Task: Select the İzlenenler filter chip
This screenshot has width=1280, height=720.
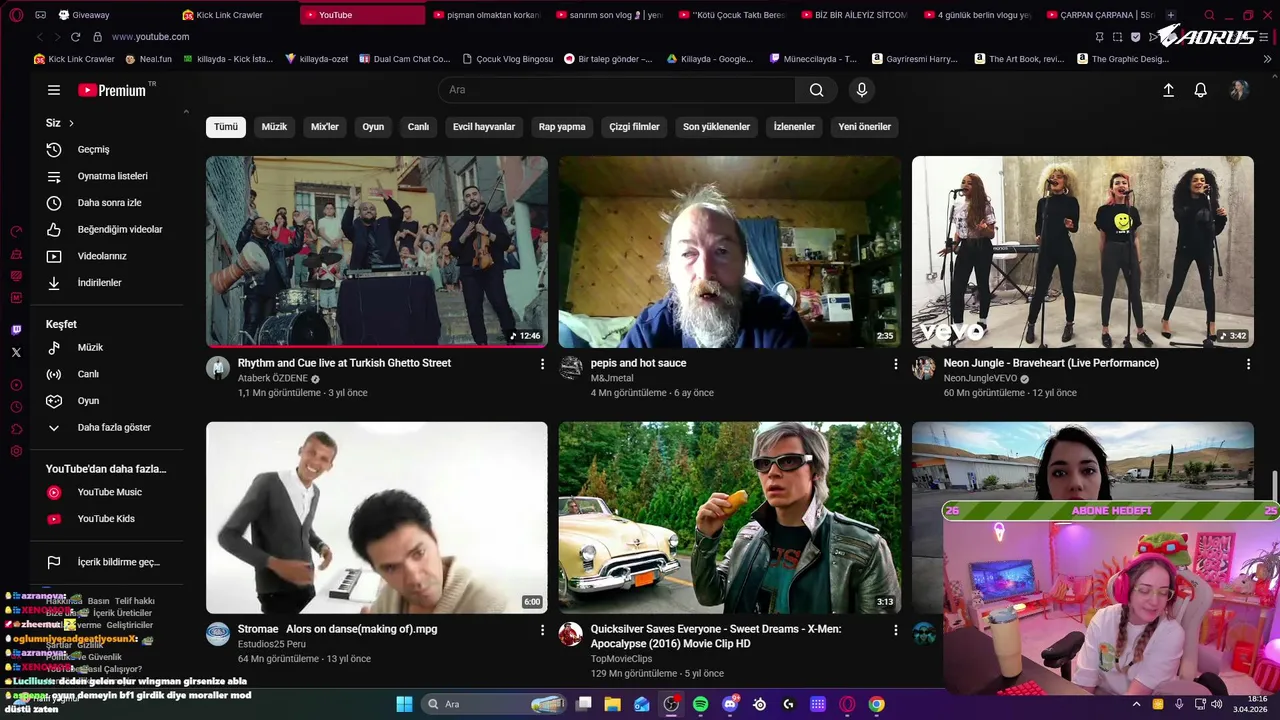Action: (x=794, y=127)
